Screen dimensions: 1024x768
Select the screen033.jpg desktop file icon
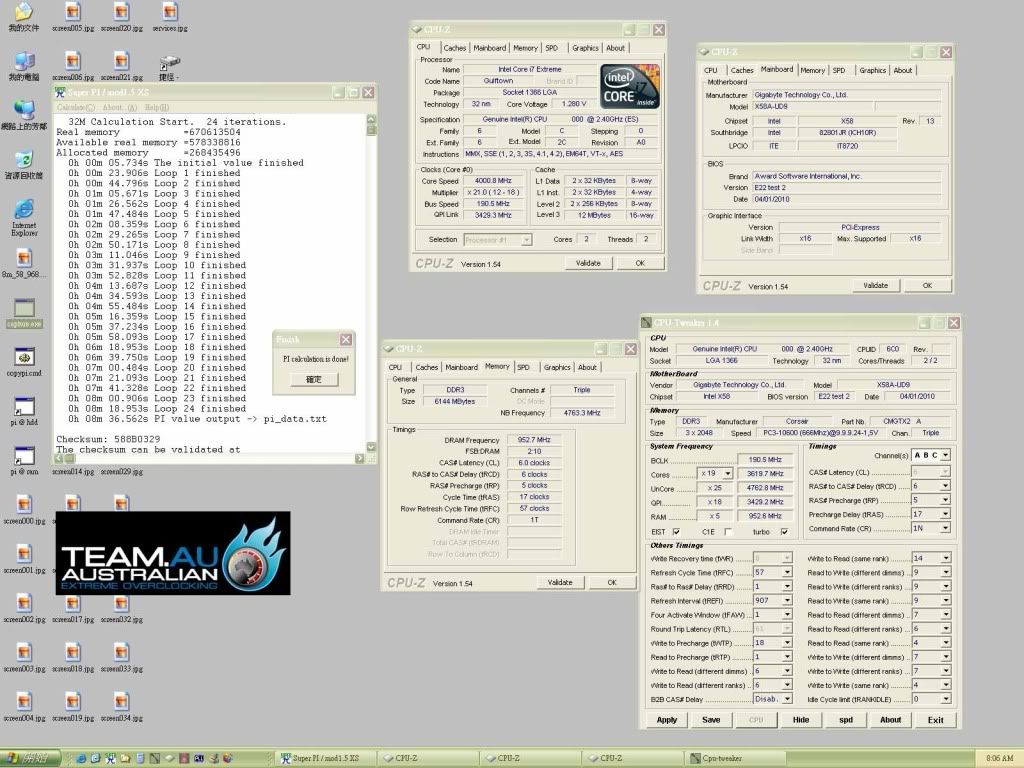121,658
